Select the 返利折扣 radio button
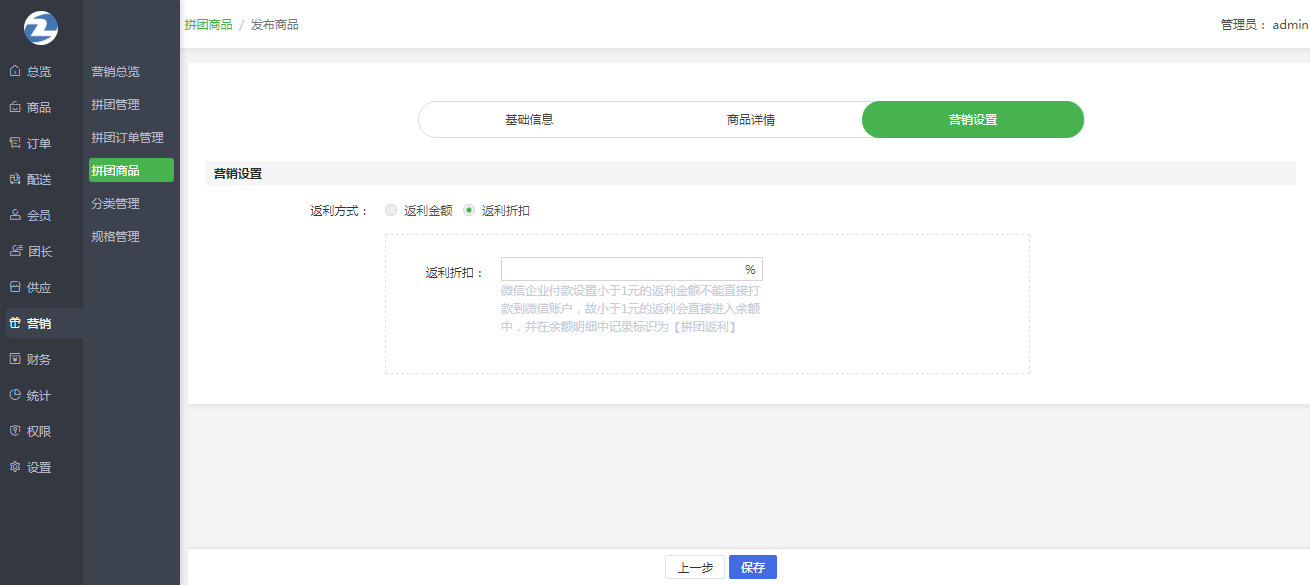This screenshot has height=585, width=1310. pos(469,210)
